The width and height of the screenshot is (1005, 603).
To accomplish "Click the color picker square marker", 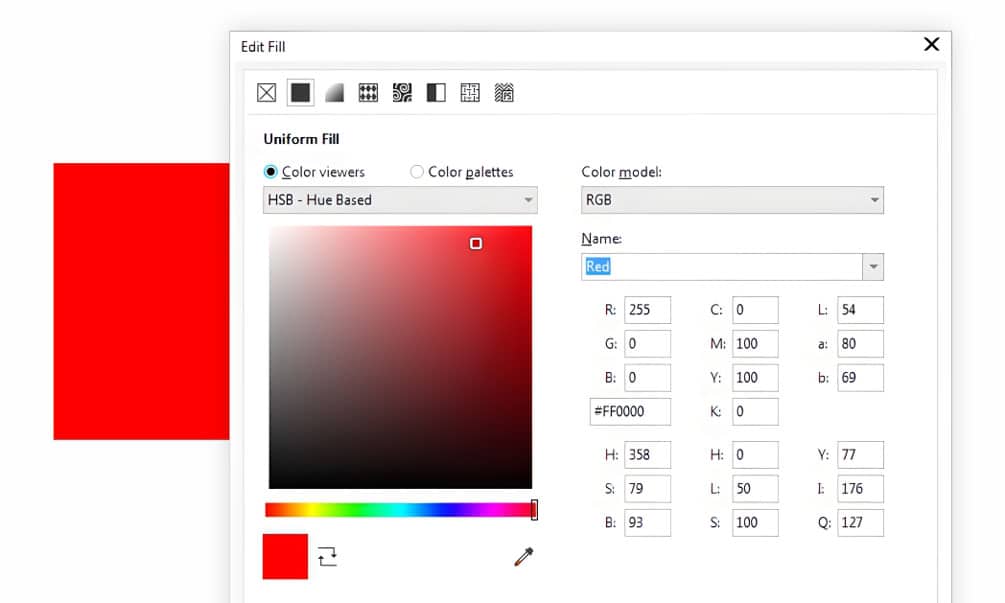I will pyautogui.click(x=476, y=244).
